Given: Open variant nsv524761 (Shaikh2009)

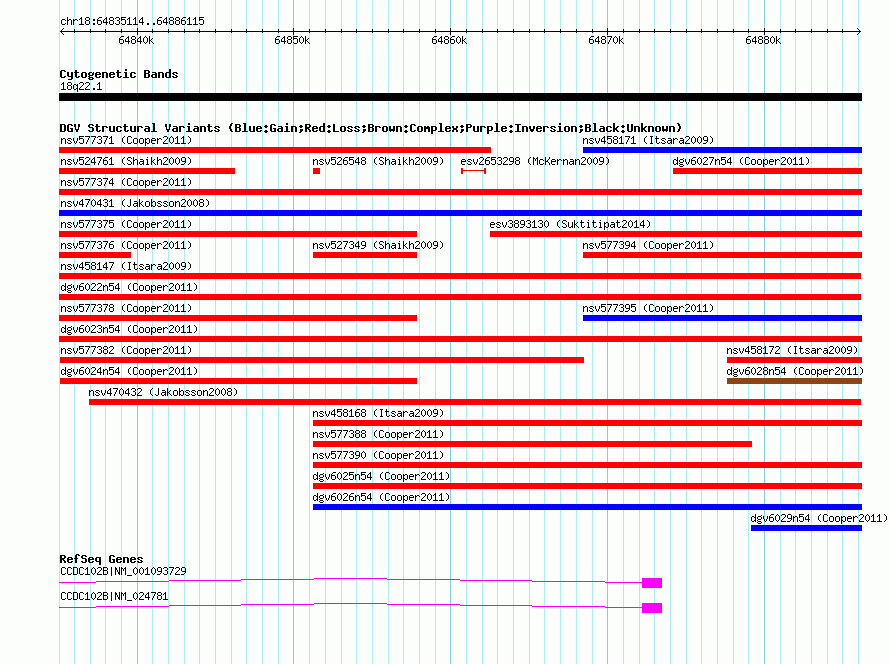Looking at the screenshot, I should [x=126, y=161].
